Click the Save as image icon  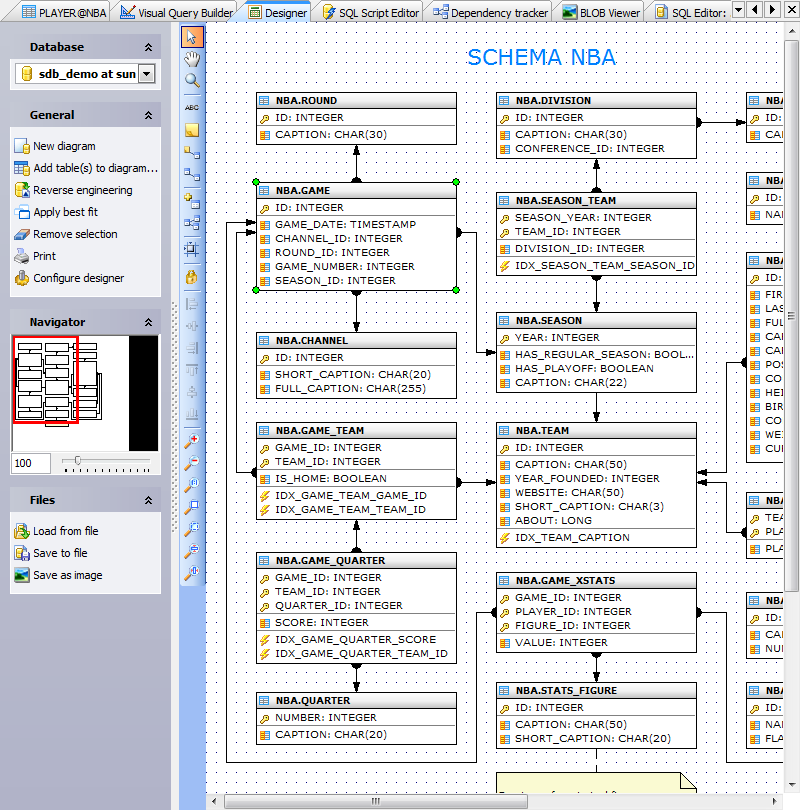(x=22, y=575)
